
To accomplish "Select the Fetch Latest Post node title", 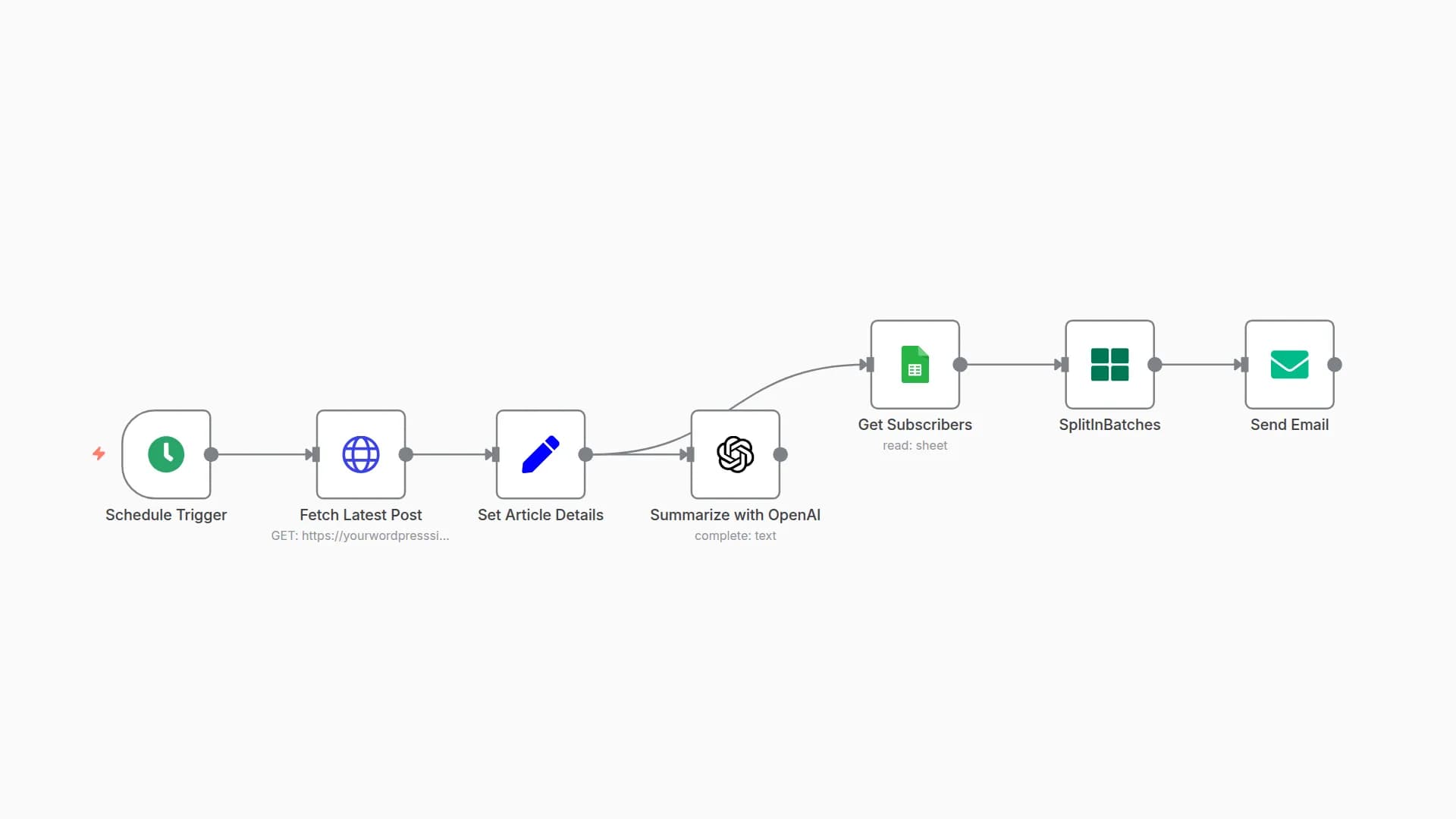I will pos(360,515).
